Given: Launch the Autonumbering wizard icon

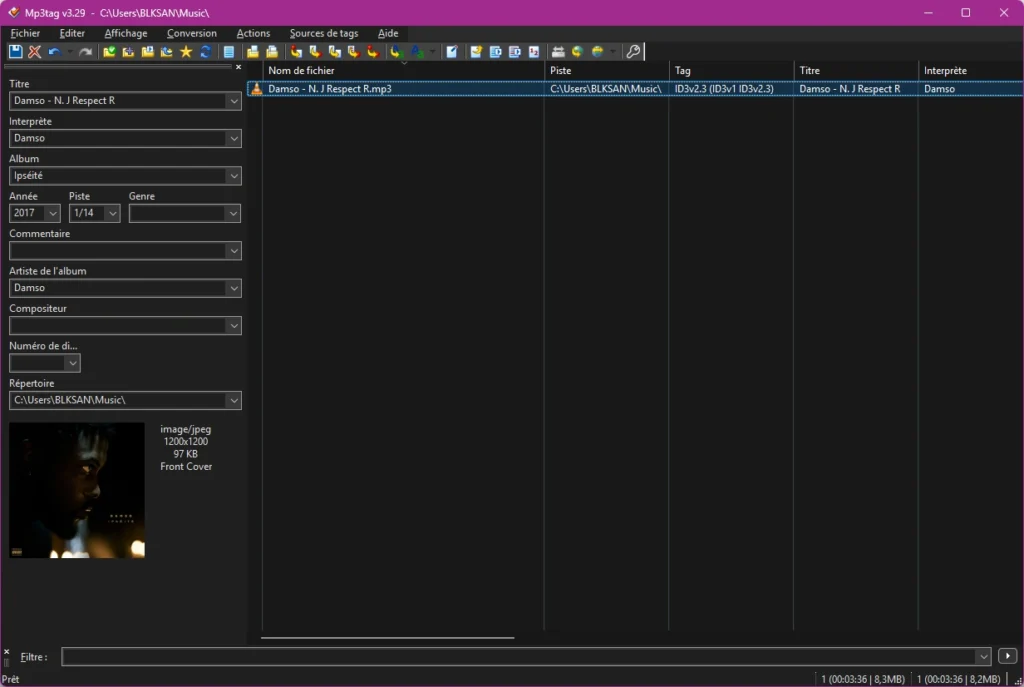Looking at the screenshot, I should (534, 52).
